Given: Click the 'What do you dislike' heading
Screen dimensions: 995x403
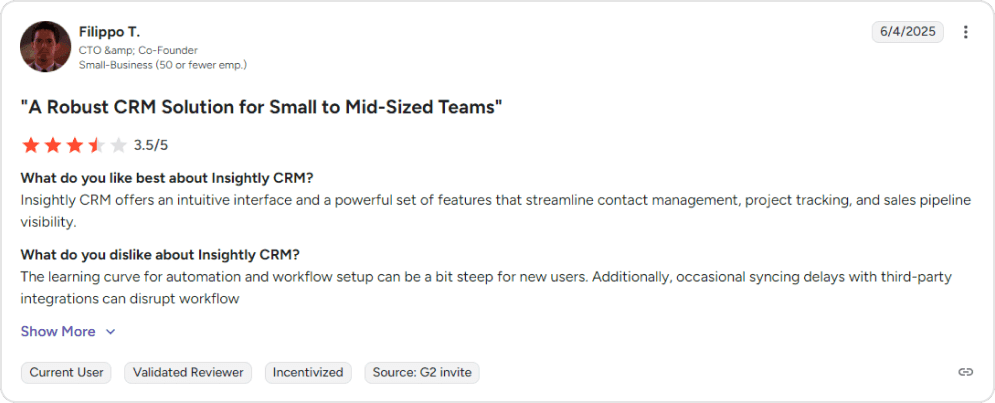Looking at the screenshot, I should [160, 254].
